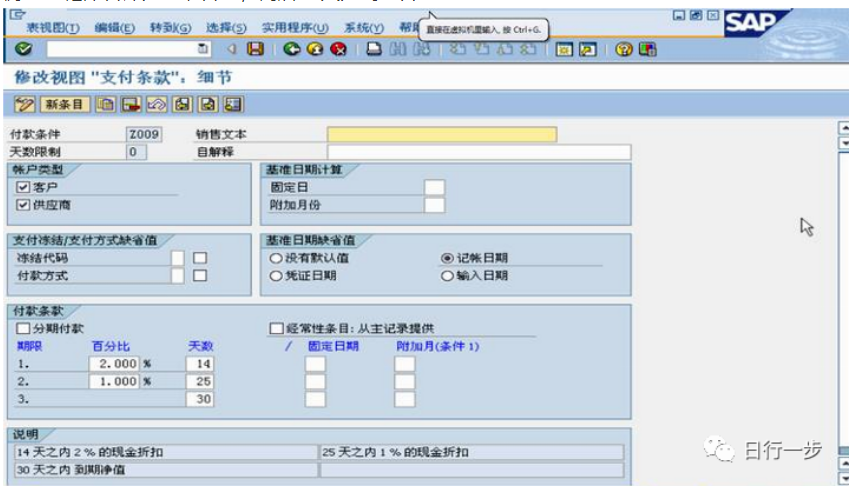Viewport: 854px width, 487px height.
Task: Toggle Display/Change with the pencil icon
Action: pos(25,104)
